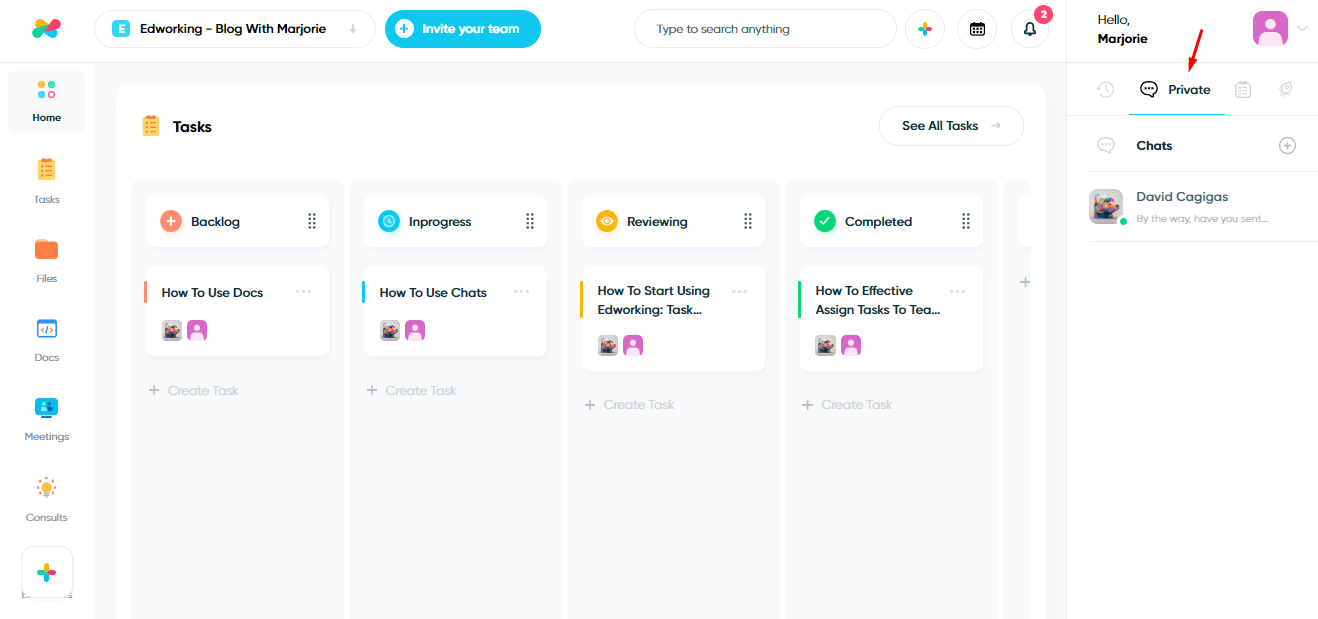Click David Cagigas's avatar in the Chats list

[x=1105, y=206]
